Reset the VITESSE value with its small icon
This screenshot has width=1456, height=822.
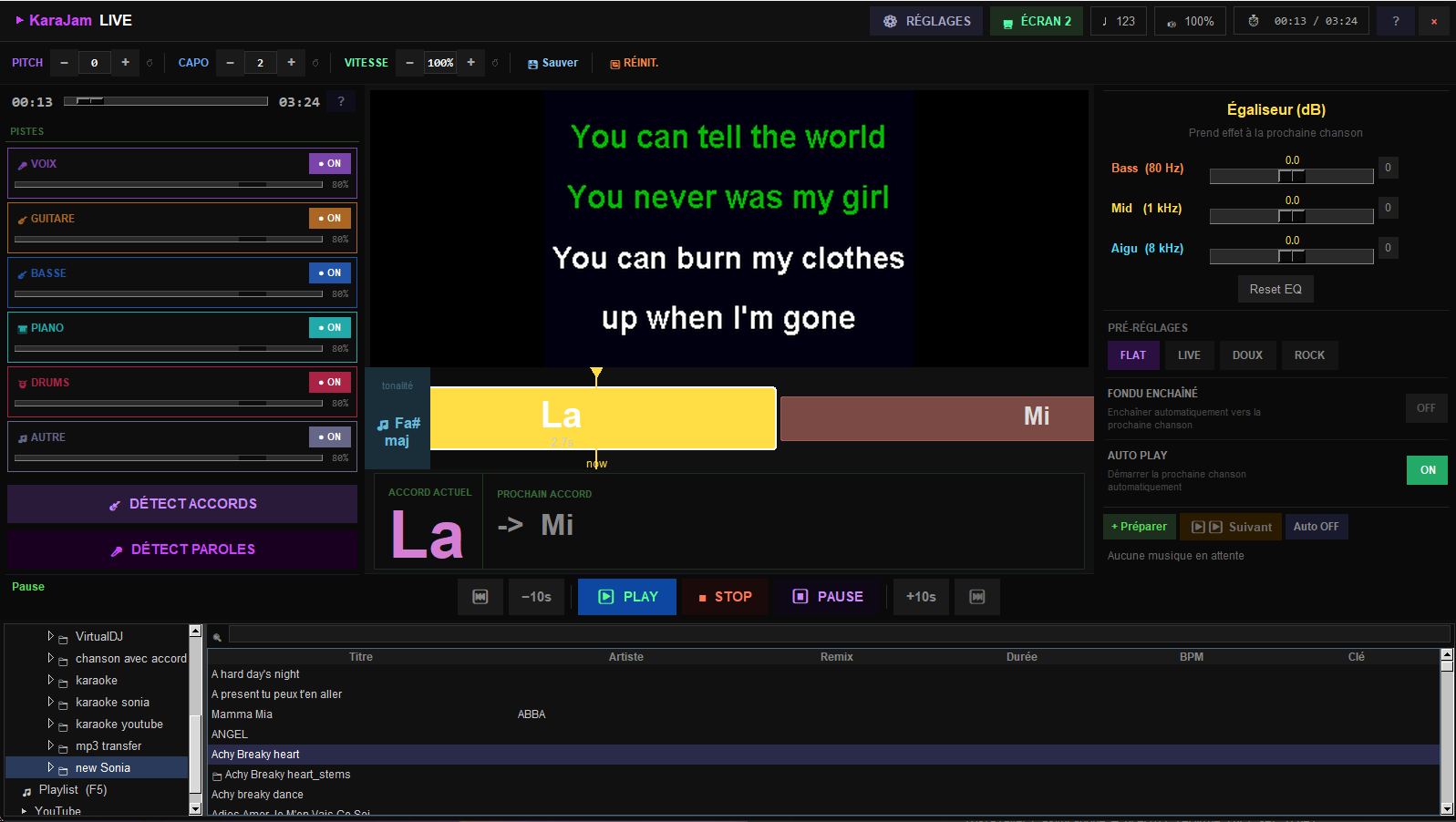(495, 63)
